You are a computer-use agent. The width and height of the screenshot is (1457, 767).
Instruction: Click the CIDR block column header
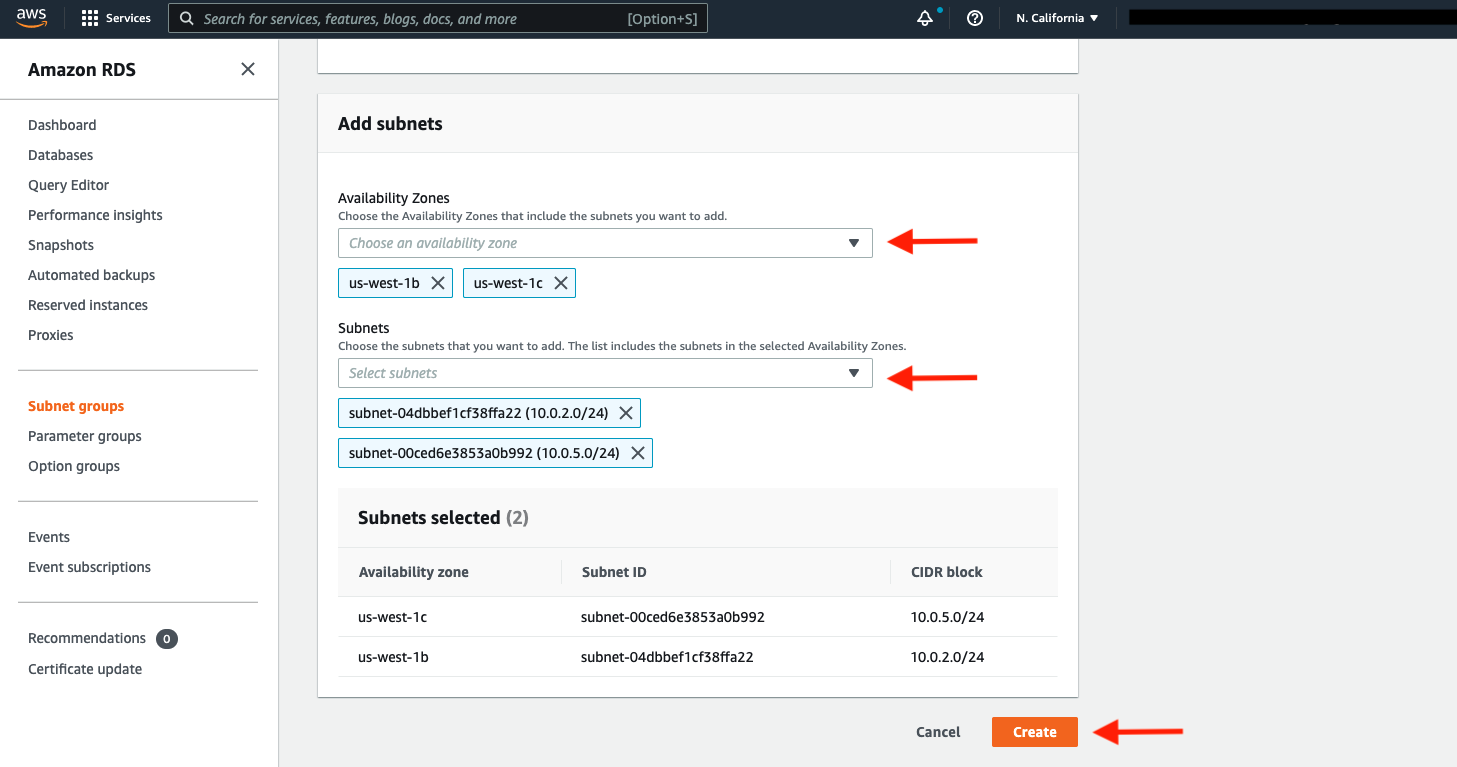pos(946,572)
